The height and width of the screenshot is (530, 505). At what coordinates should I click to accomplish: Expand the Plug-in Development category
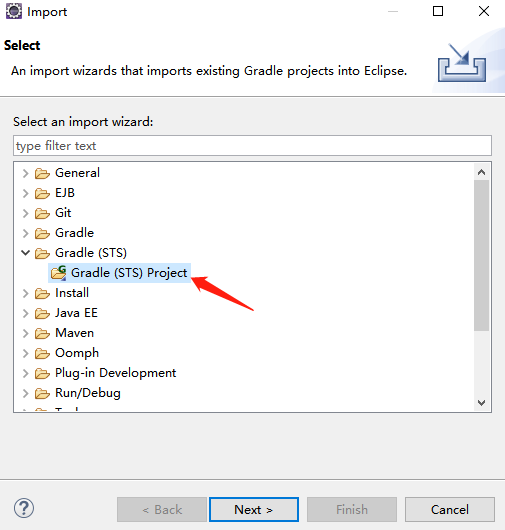pyautogui.click(x=25, y=373)
